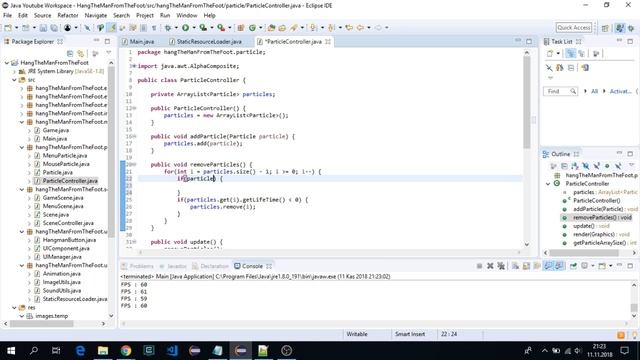Click Collapse All icon in Task List

pos(571,68)
